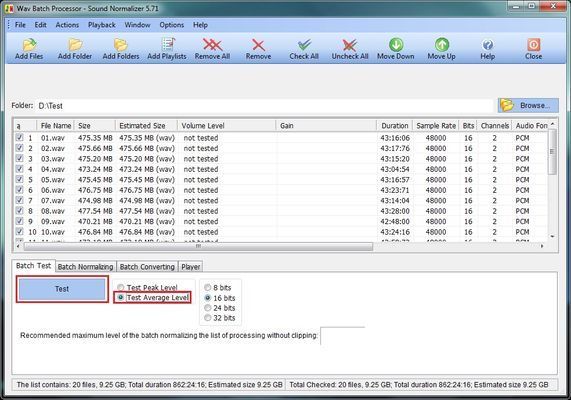Image resolution: width=571 pixels, height=400 pixels.
Task: Select the 16 bits option
Action: pos(208,298)
